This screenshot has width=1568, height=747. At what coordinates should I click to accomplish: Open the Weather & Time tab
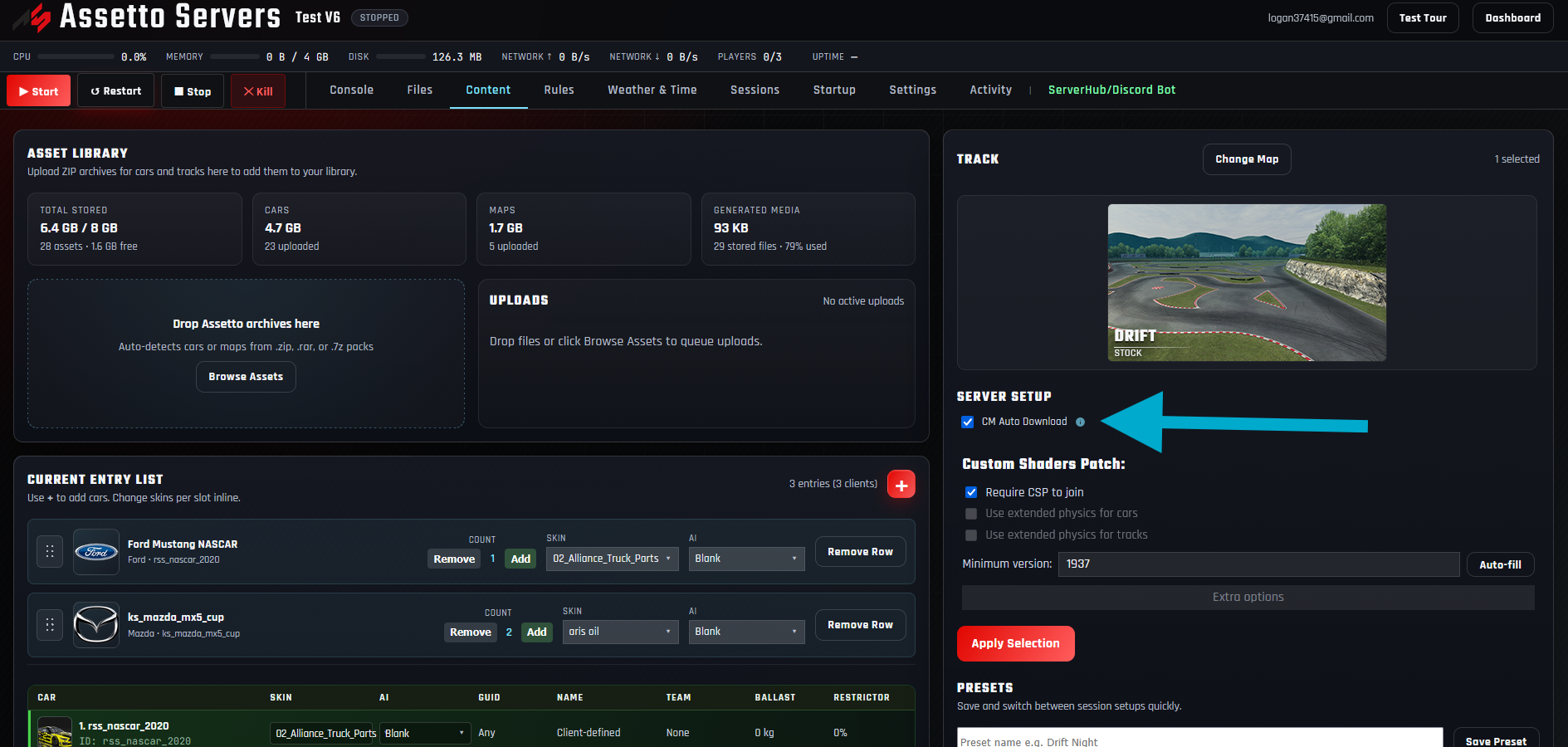652,90
